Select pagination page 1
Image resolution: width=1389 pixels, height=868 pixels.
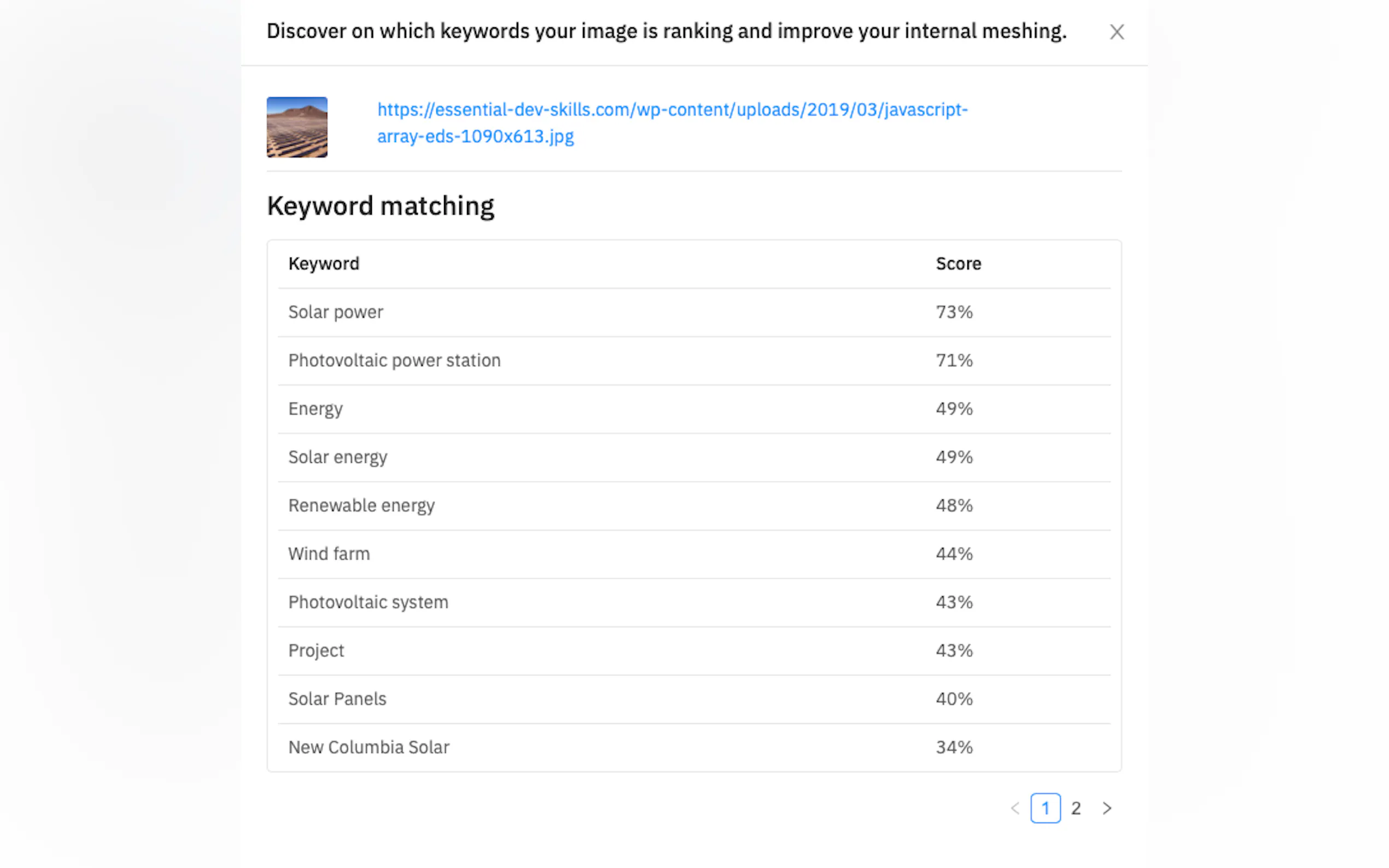[1045, 808]
